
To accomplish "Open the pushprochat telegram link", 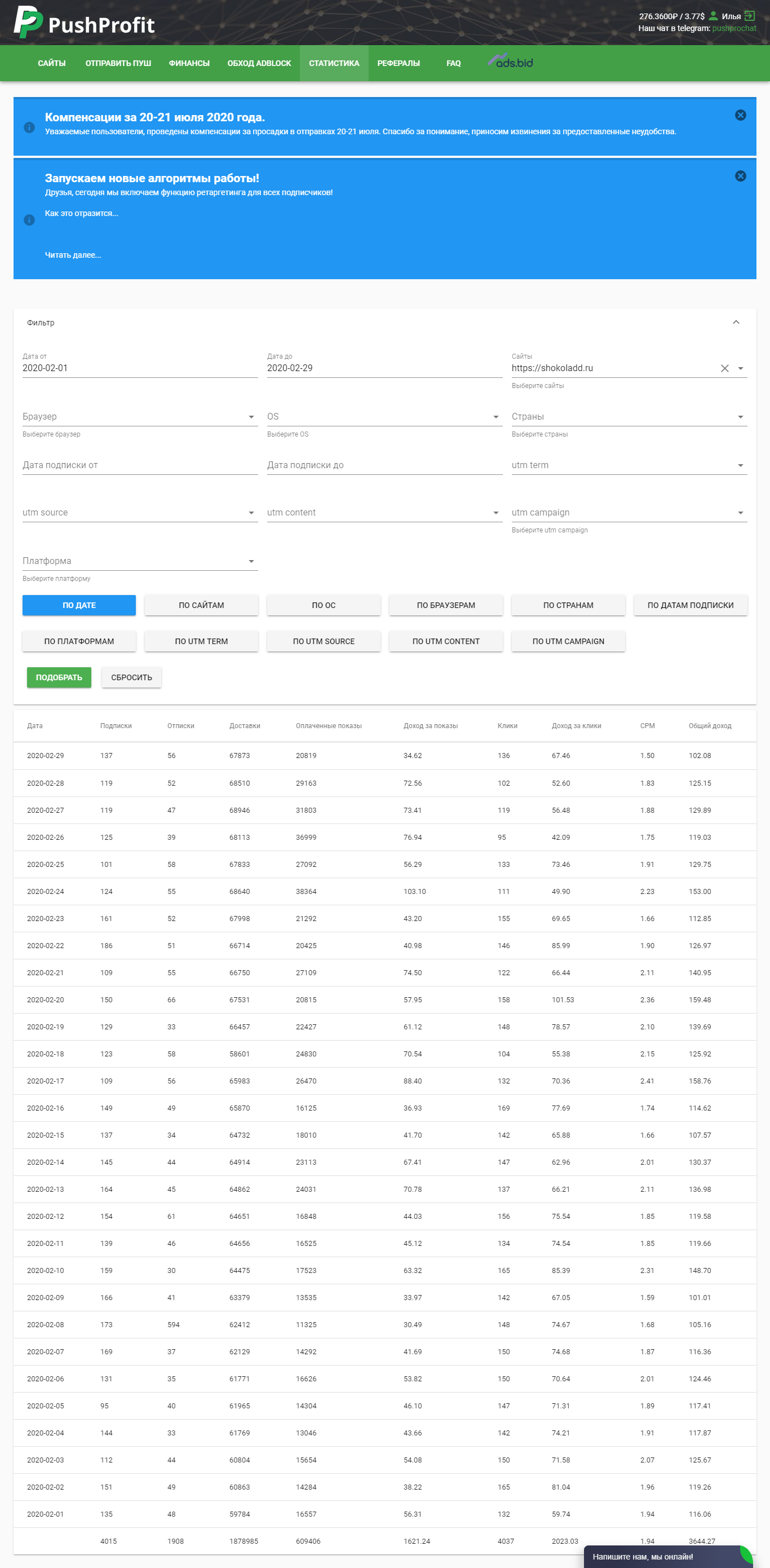I will [734, 28].
